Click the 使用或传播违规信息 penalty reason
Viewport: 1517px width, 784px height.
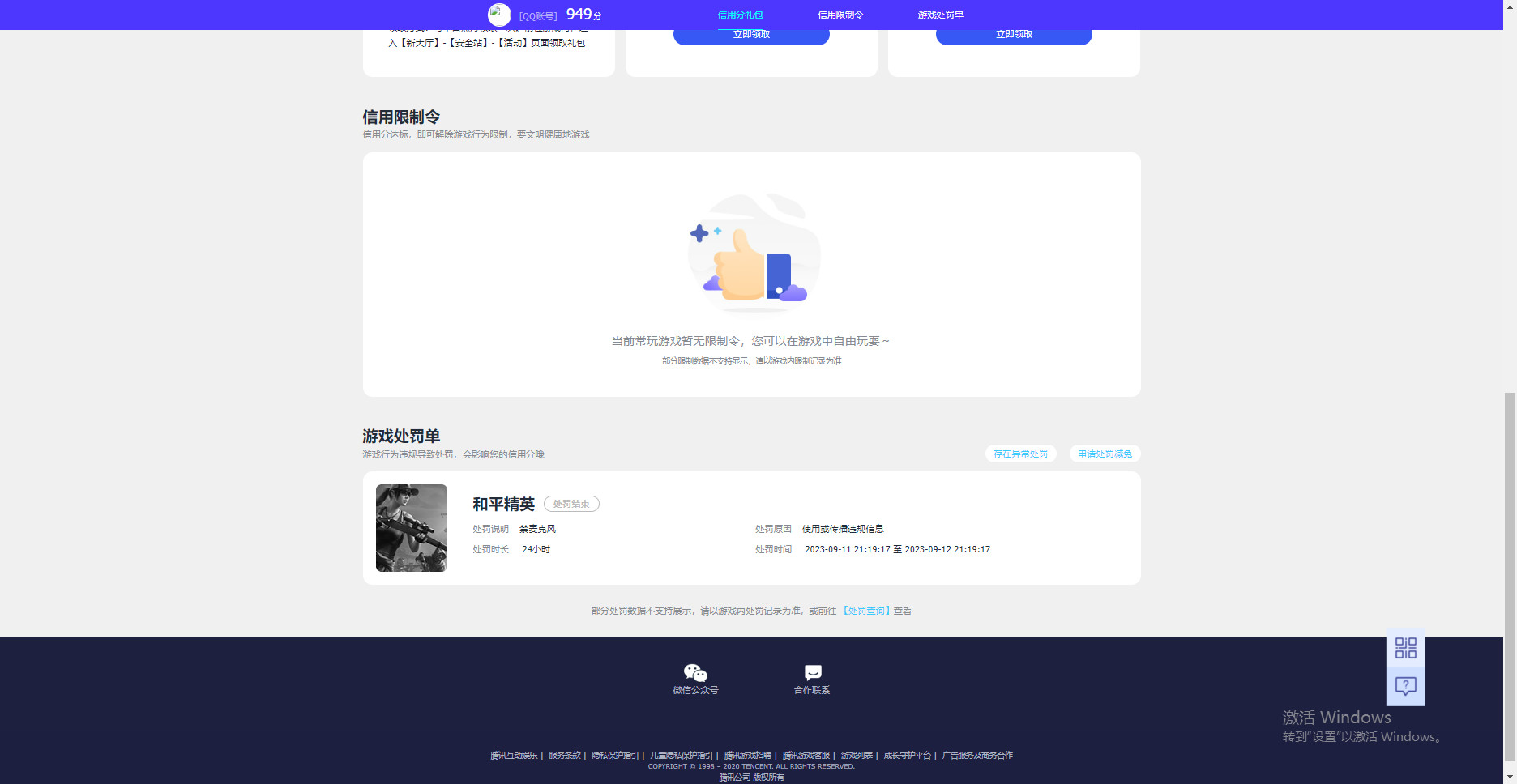pos(843,529)
